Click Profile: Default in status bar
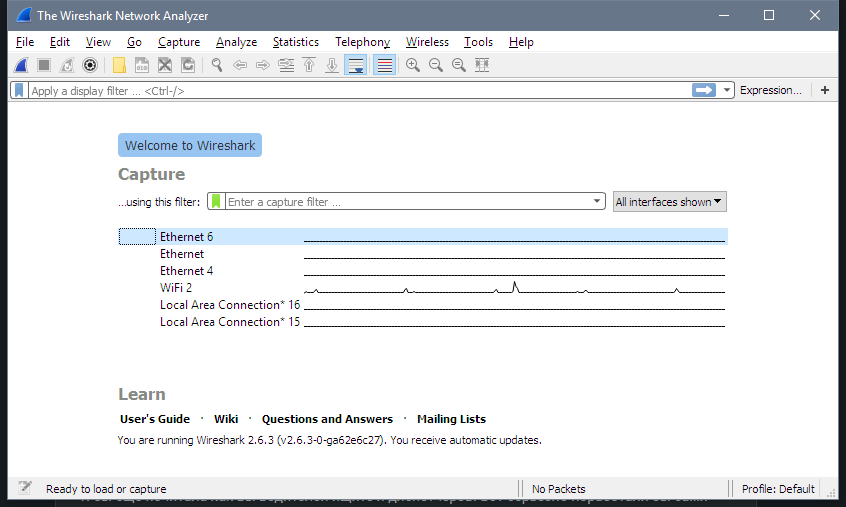Image resolution: width=846 pixels, height=507 pixels. point(777,489)
